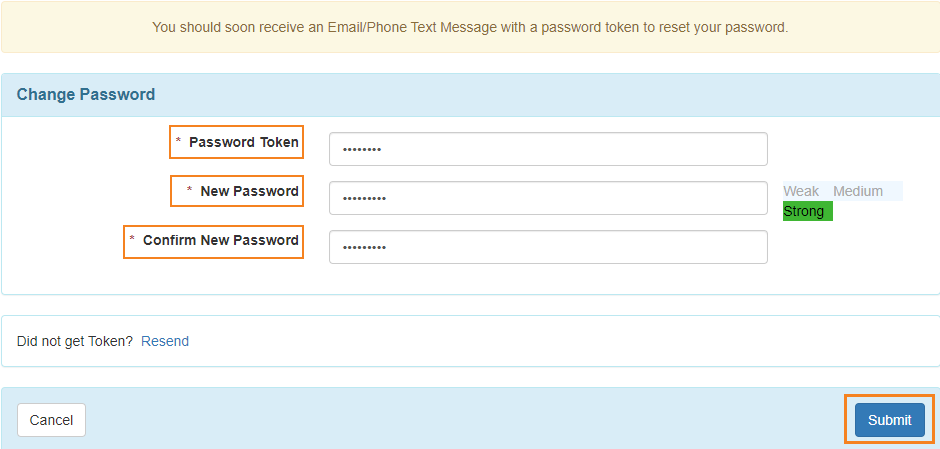Screen dimensions: 940x449
Task: Click the red asterisk beside Confirm New Password
Action: coord(132,239)
